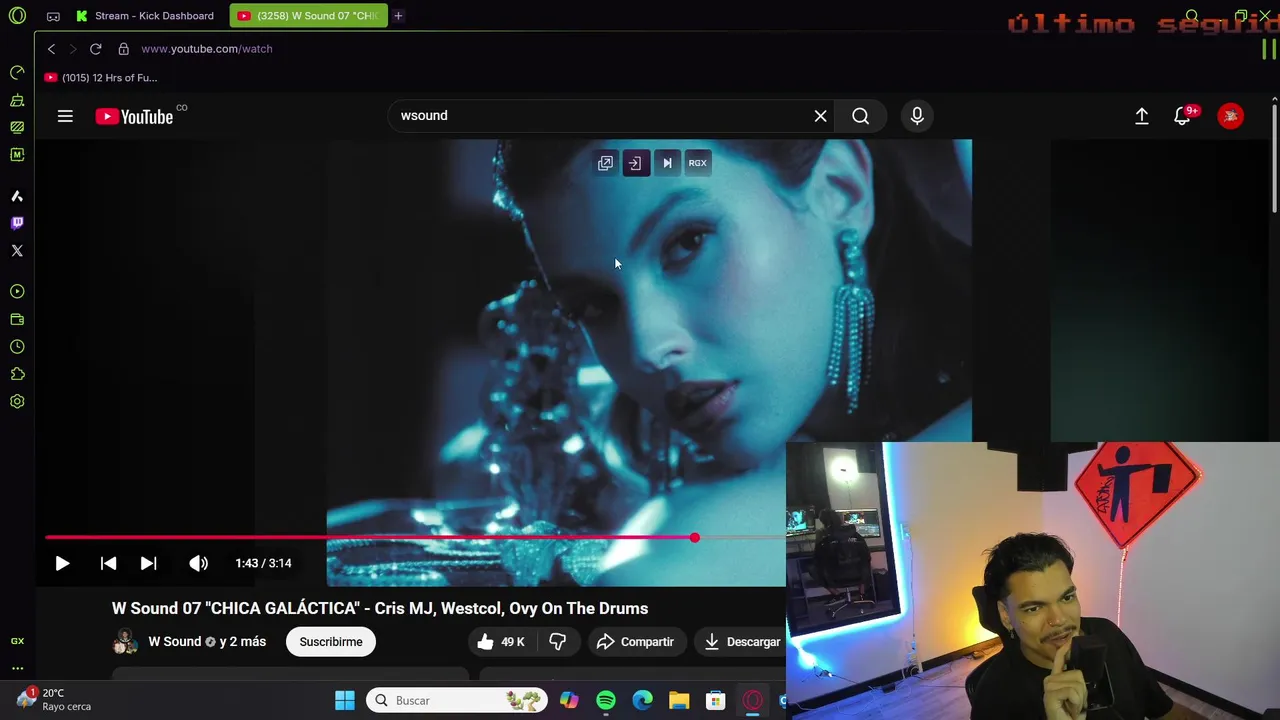View site security lock icon
Viewport: 1280px width, 720px height.
click(123, 49)
